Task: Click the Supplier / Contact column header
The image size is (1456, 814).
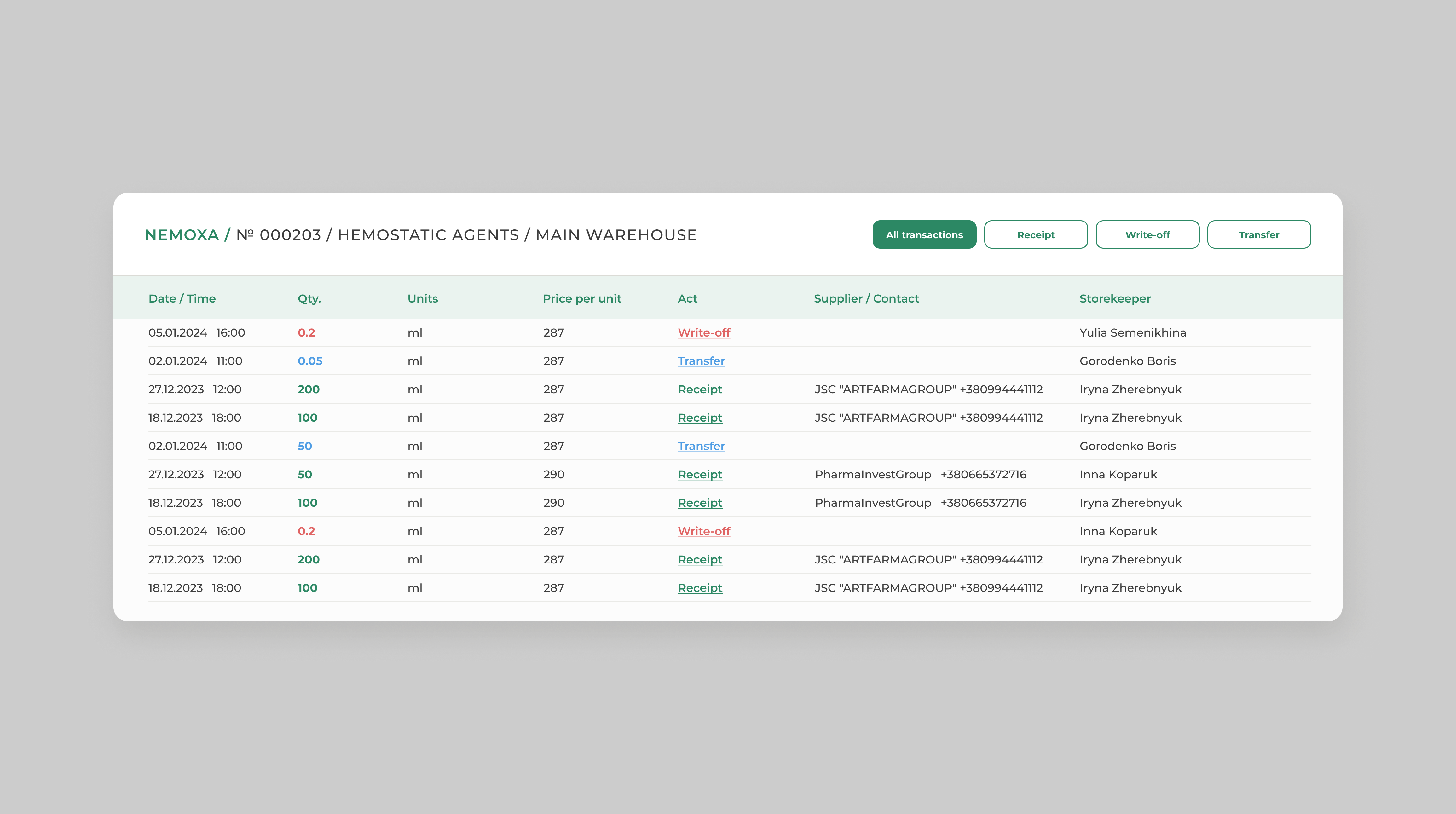Action: point(866,298)
